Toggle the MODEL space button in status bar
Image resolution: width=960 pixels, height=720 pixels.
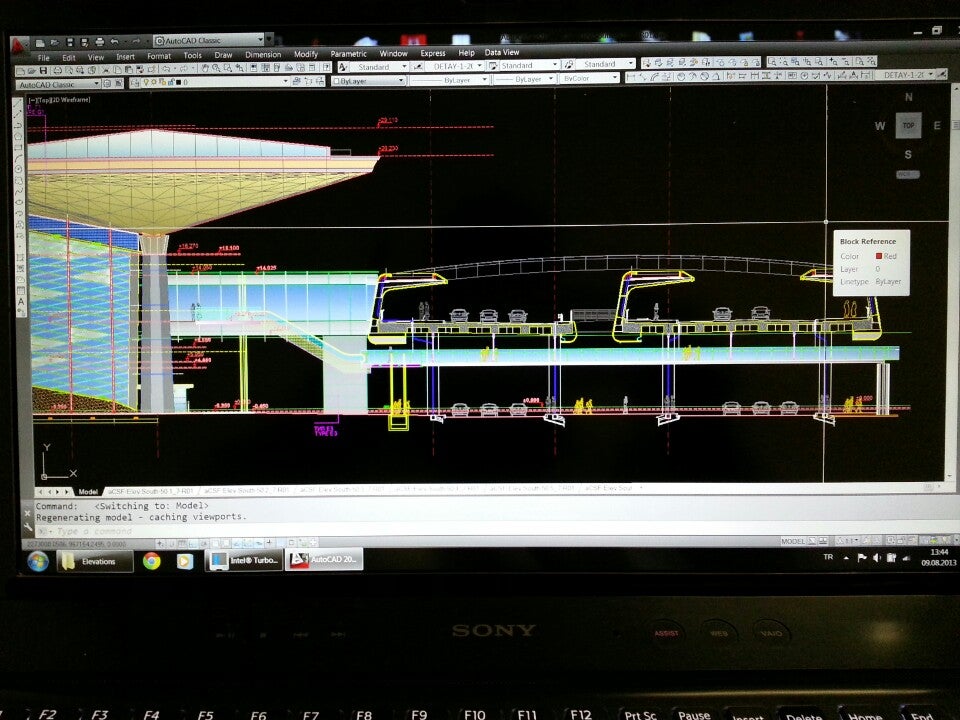793,541
